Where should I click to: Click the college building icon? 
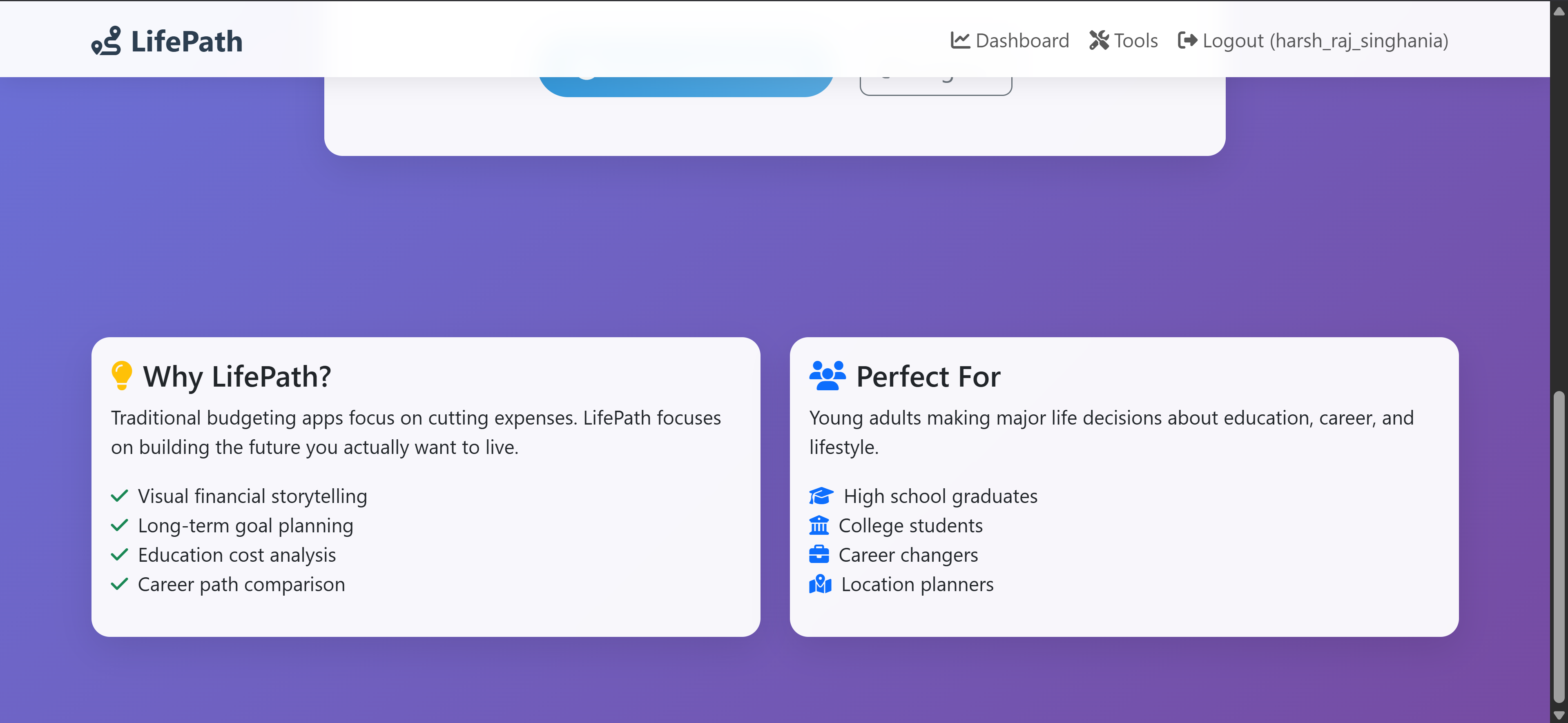(819, 525)
